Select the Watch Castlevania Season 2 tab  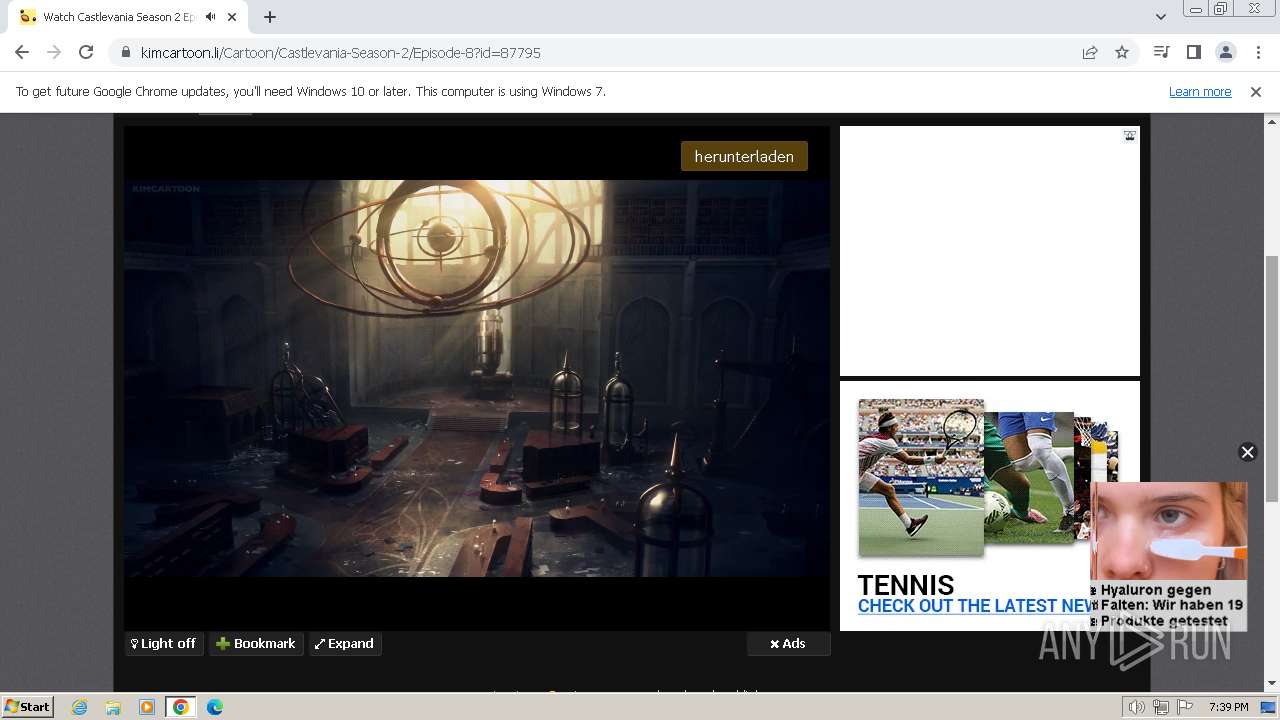118,17
